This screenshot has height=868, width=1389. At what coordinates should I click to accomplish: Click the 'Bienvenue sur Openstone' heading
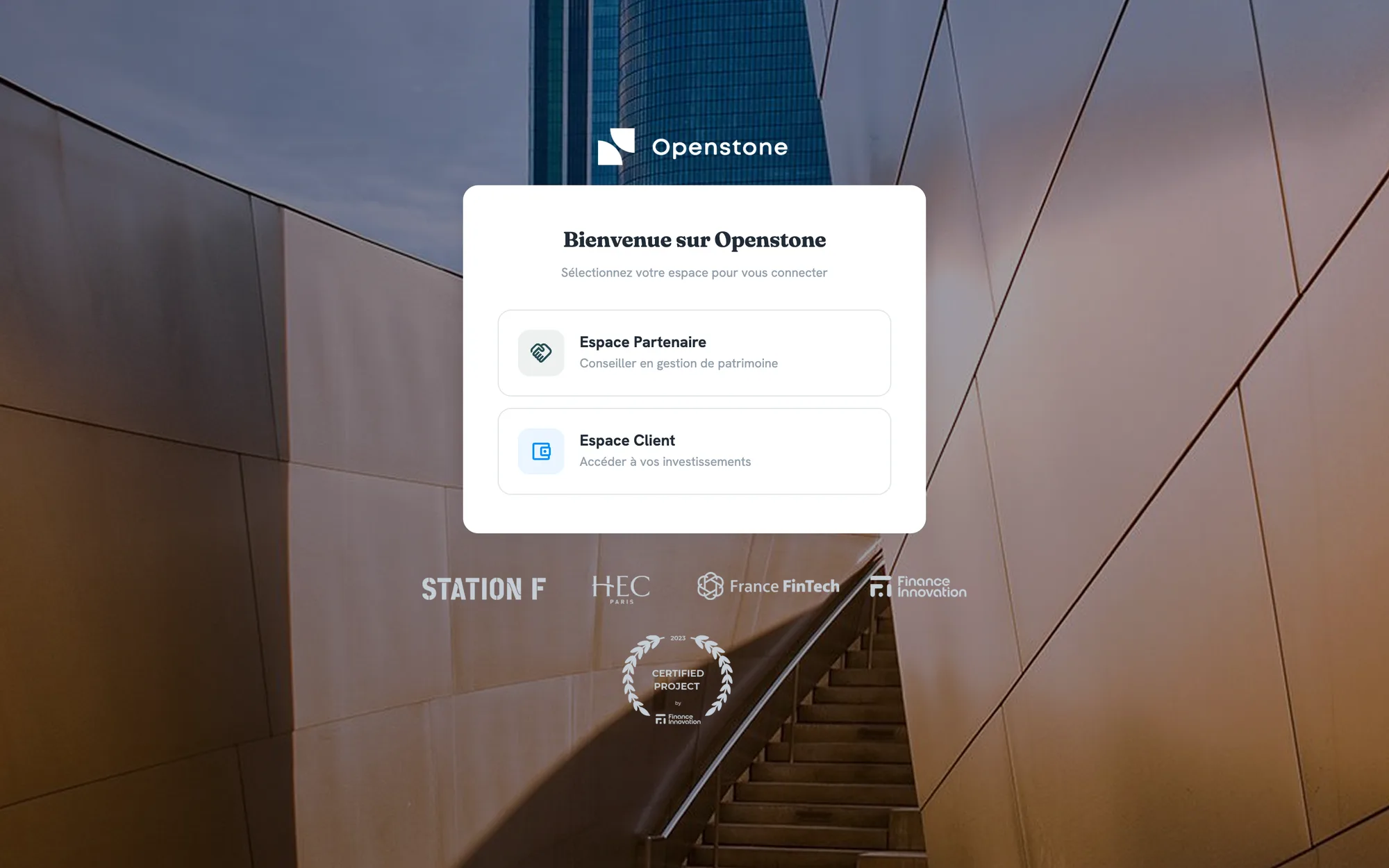pos(694,240)
